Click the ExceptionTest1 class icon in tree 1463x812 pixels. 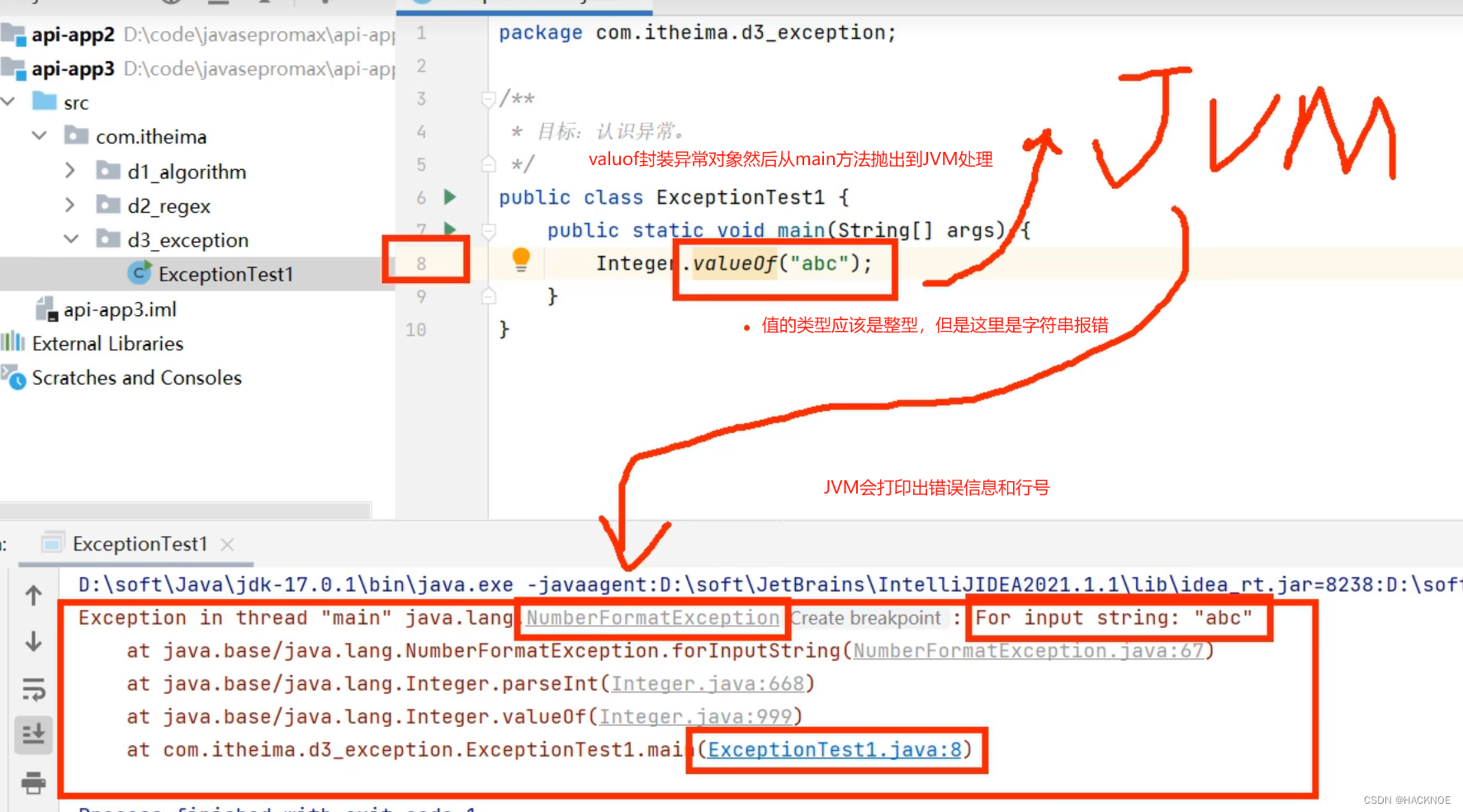click(x=140, y=273)
